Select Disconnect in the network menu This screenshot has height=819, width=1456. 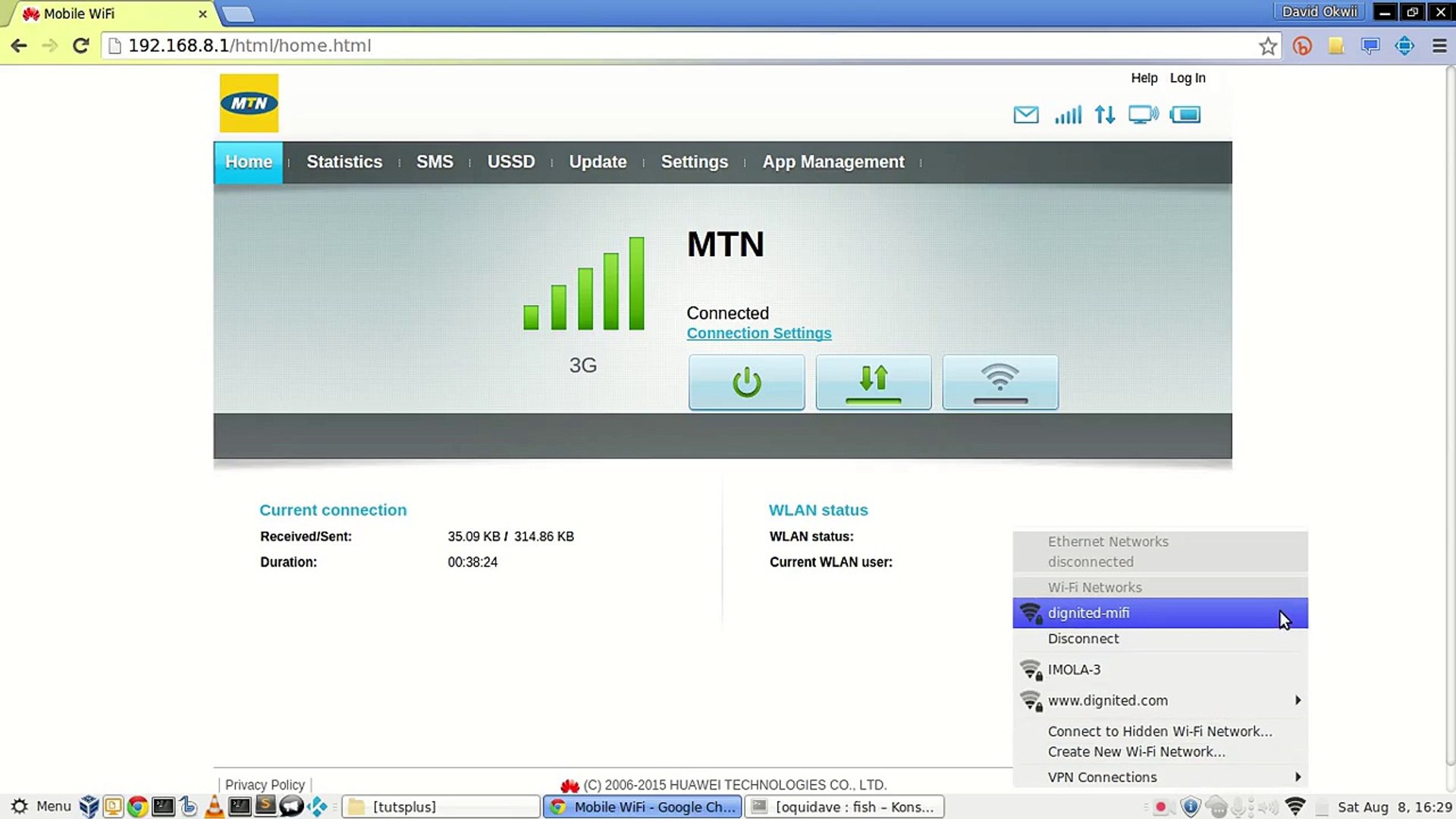point(1083,639)
